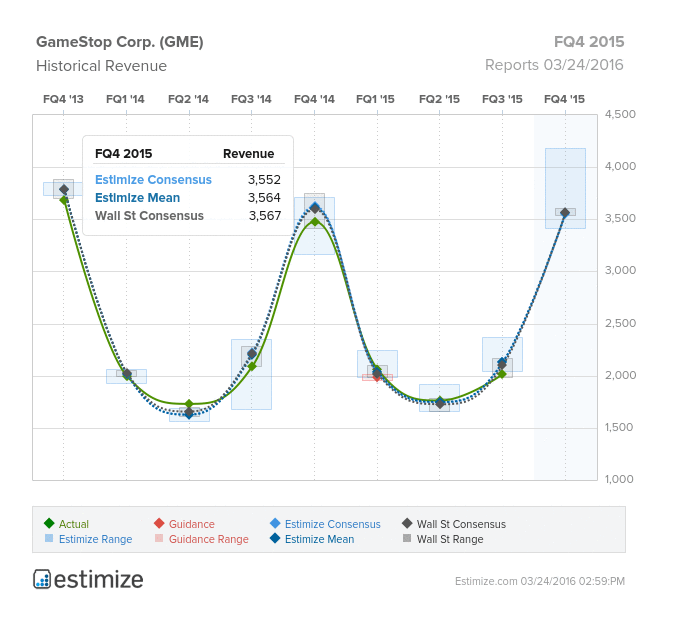Click the 3,564 tooltip value
This screenshot has height=620, width=675.
(x=264, y=198)
